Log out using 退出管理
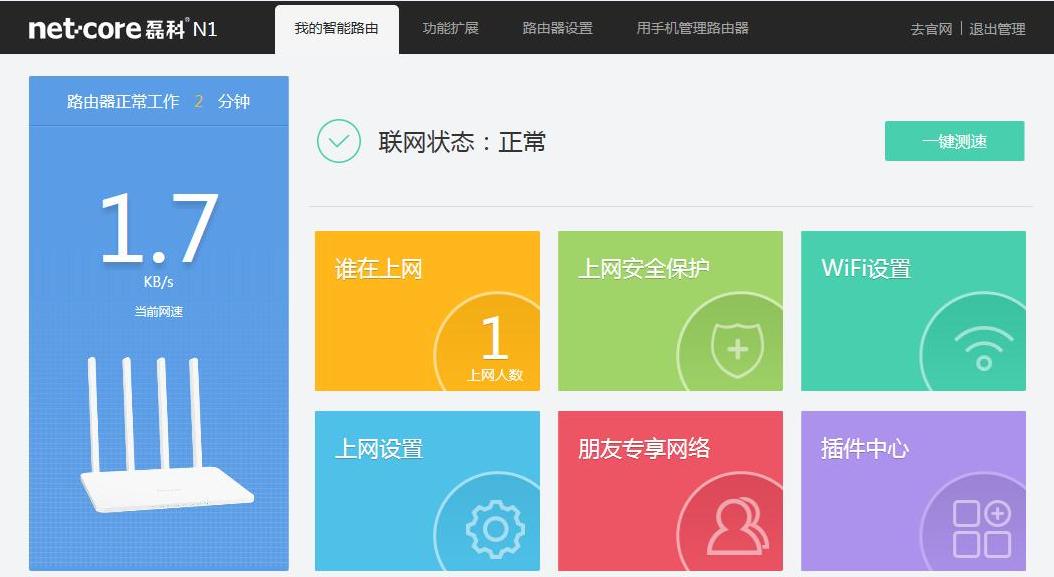 point(998,30)
